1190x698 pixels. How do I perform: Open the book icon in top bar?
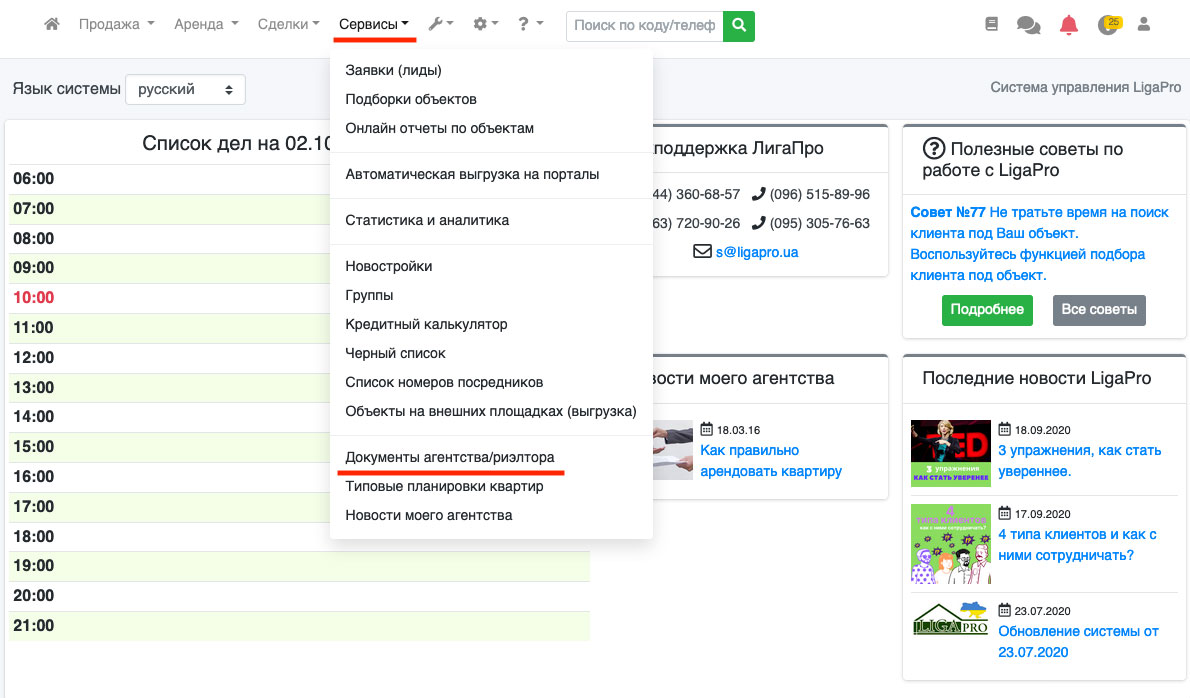(x=991, y=25)
